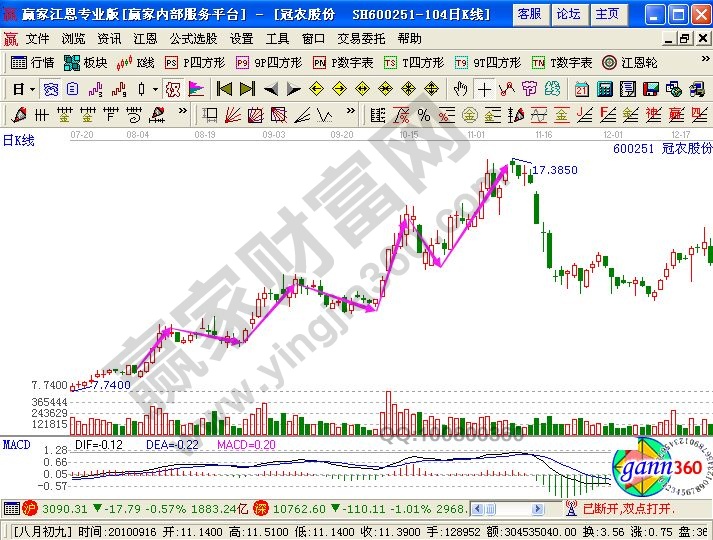Open the P四方形 square tool
The height and width of the screenshot is (540, 713).
click(195, 63)
